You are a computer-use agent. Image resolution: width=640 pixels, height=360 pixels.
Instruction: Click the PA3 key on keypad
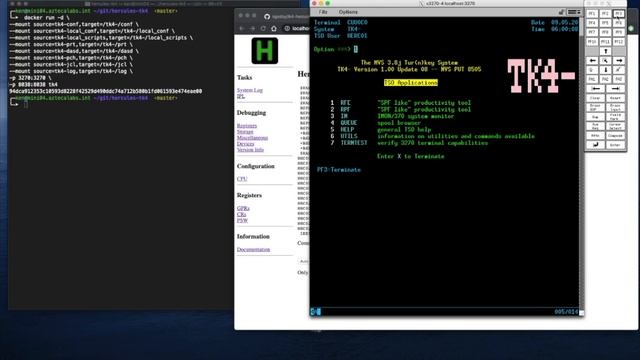pyautogui.click(x=619, y=79)
